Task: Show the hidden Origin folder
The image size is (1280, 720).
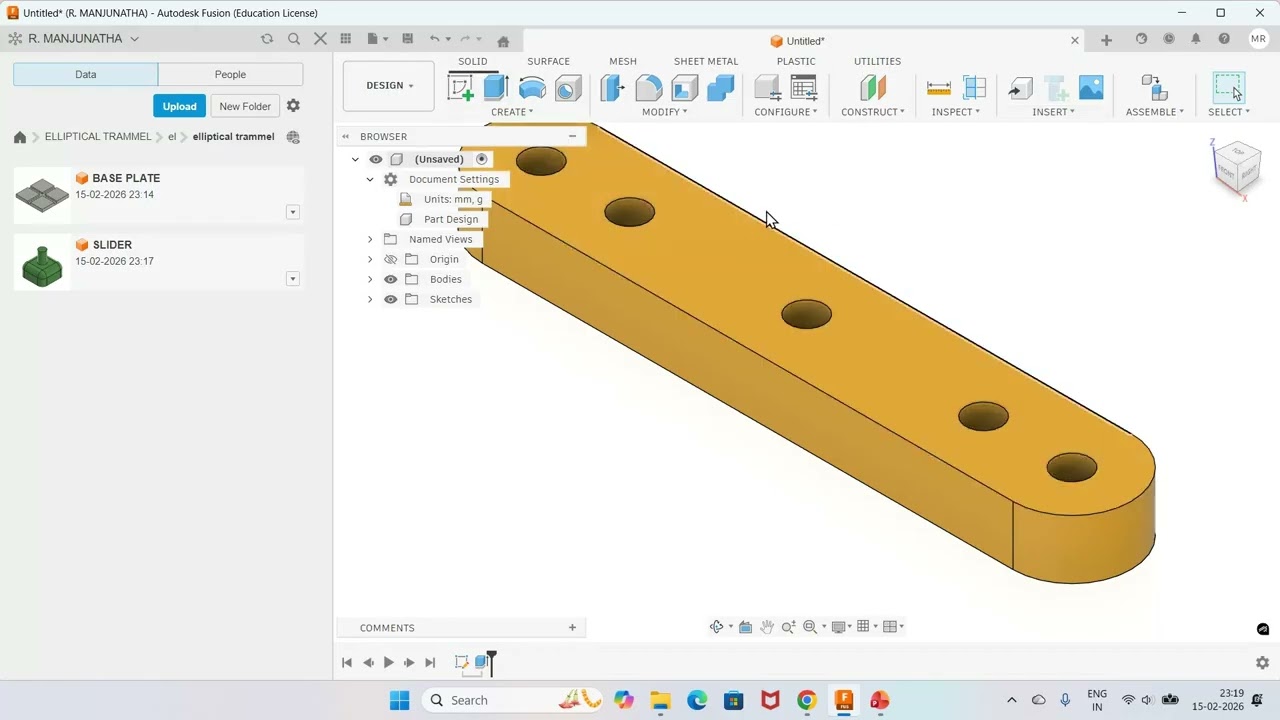Action: click(x=391, y=259)
